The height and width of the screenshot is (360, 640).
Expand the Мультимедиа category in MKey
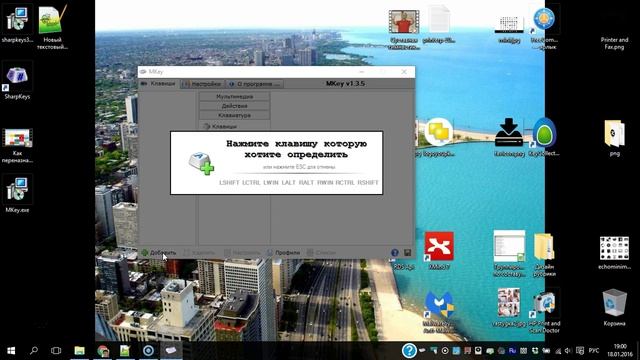pyautogui.click(x=234, y=96)
